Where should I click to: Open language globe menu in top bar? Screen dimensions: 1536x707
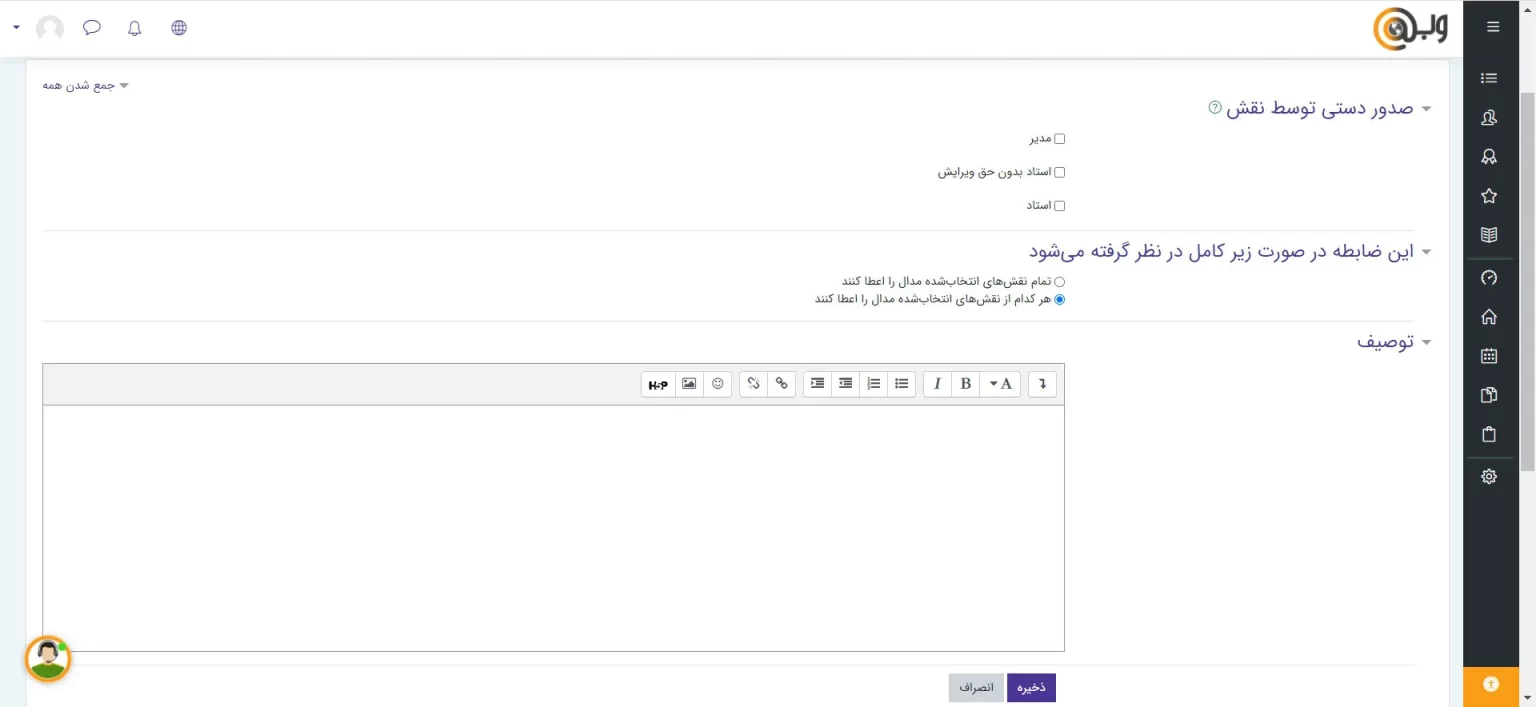(x=179, y=28)
